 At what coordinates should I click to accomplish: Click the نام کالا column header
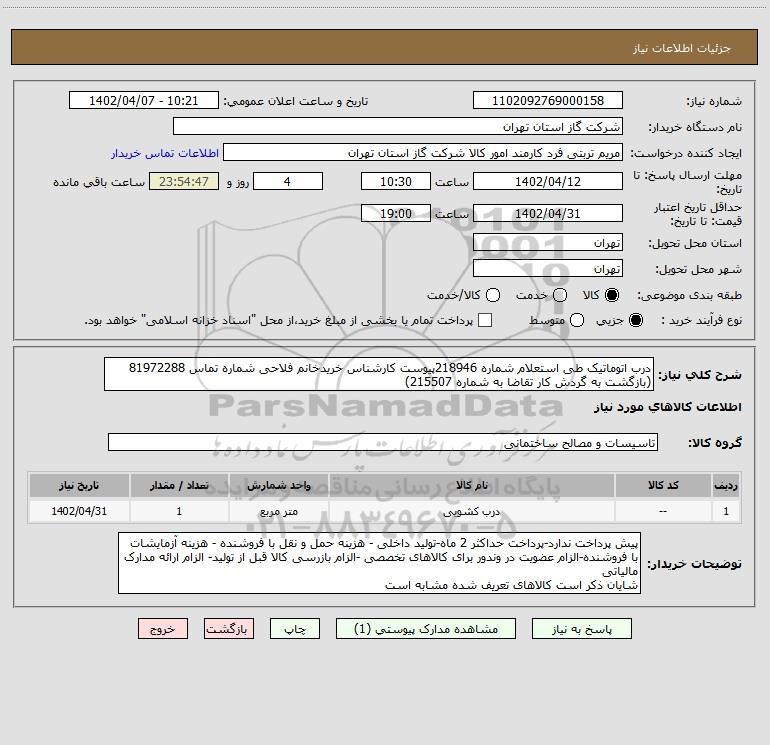tap(471, 485)
